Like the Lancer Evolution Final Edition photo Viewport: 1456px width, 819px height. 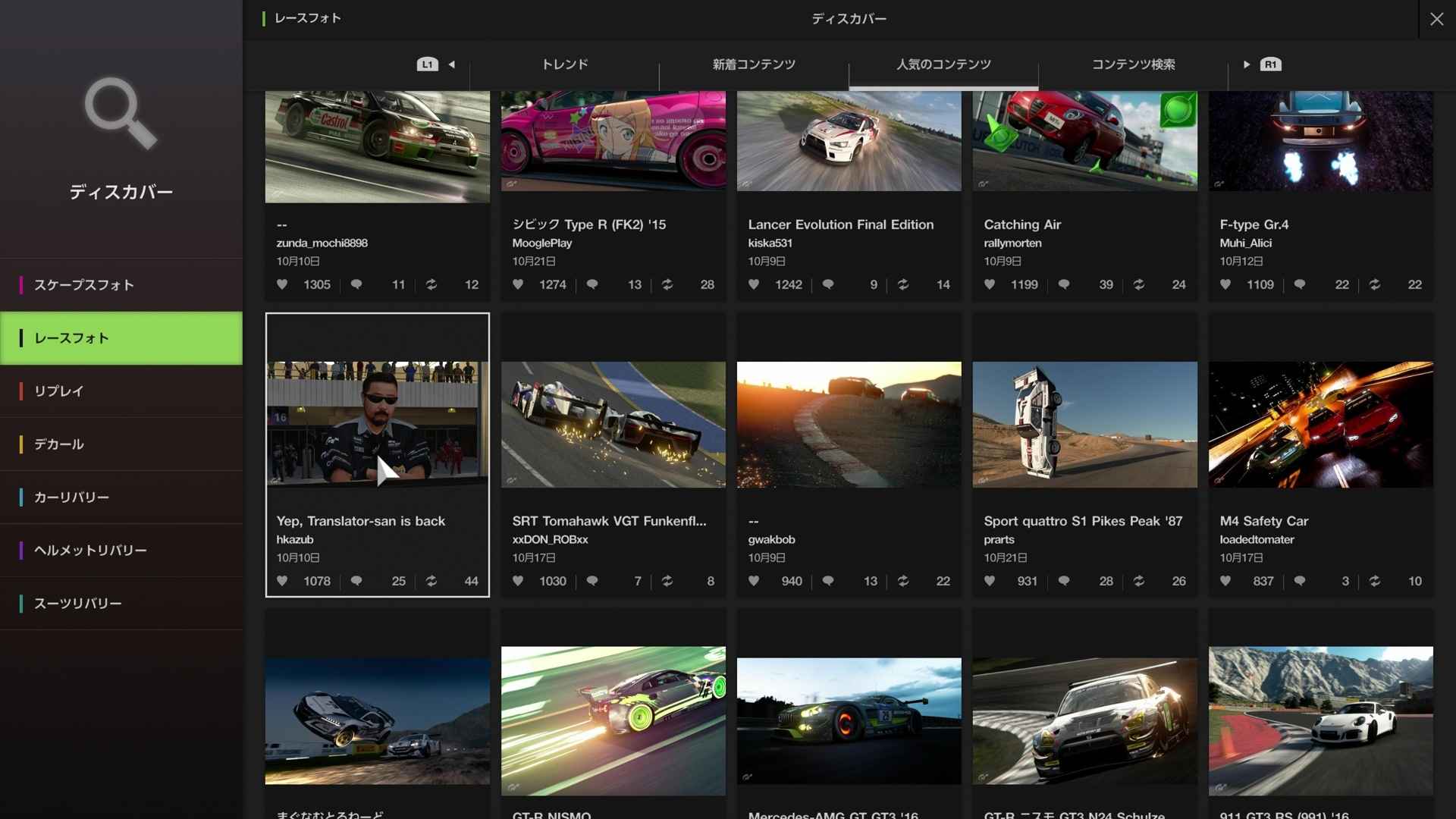pyautogui.click(x=754, y=284)
